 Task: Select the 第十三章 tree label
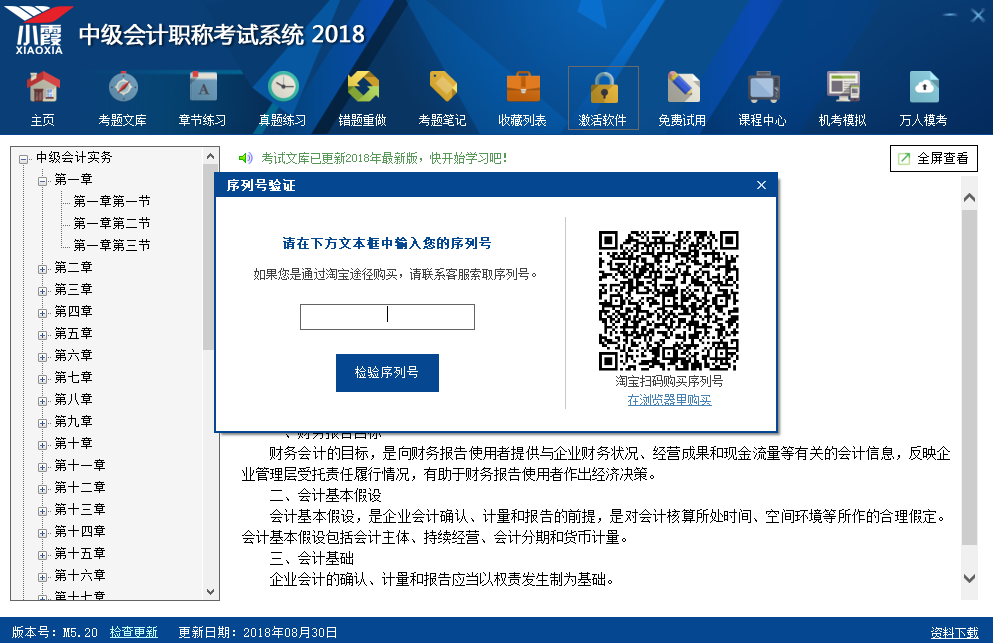pos(80,509)
